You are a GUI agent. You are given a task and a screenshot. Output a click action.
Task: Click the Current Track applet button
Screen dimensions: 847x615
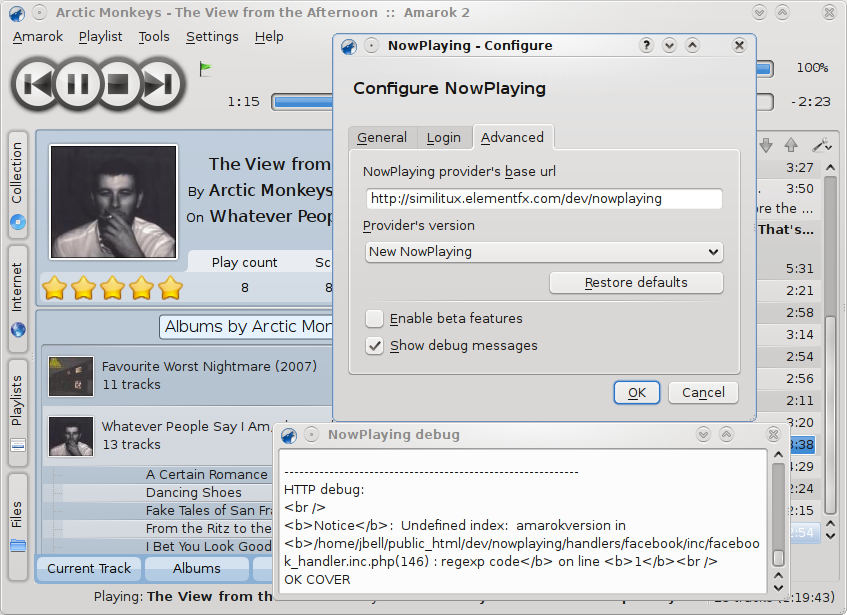[x=89, y=569]
